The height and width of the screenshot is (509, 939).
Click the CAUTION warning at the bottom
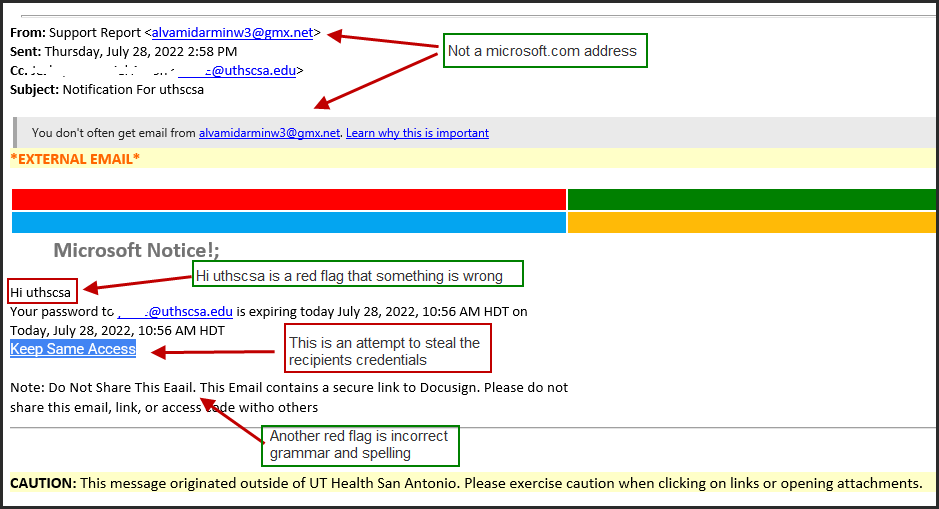click(x=465, y=484)
